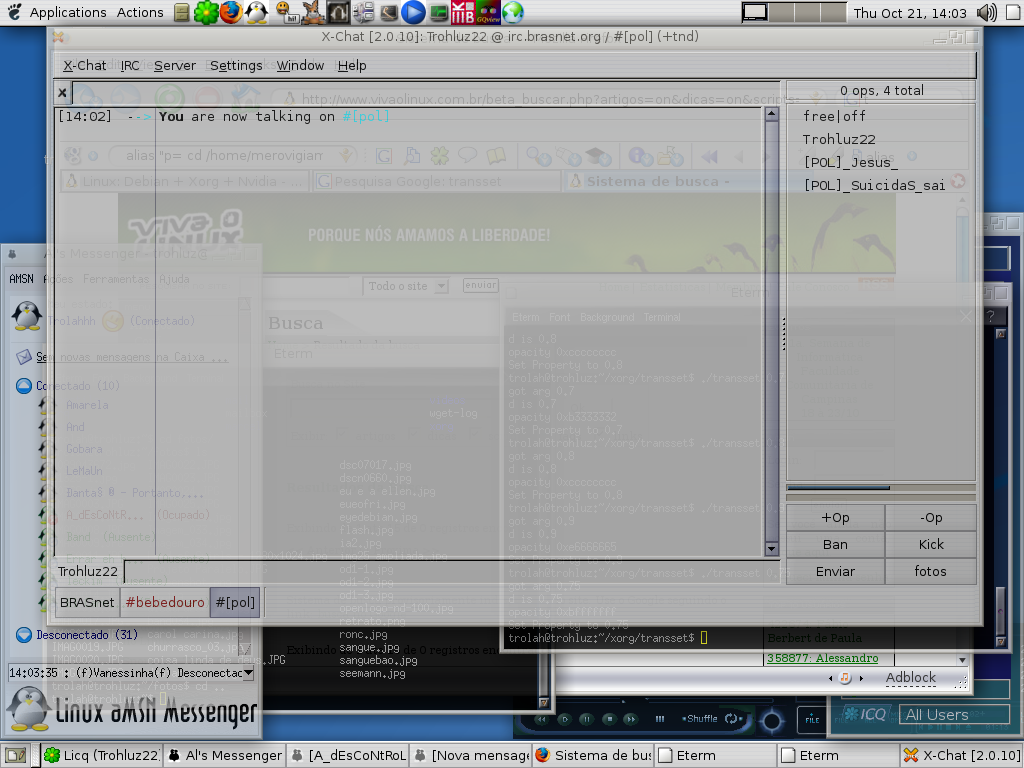Click the X-Chat chat scrollbar down arrow
This screenshot has width=1024, height=768.
tap(771, 549)
